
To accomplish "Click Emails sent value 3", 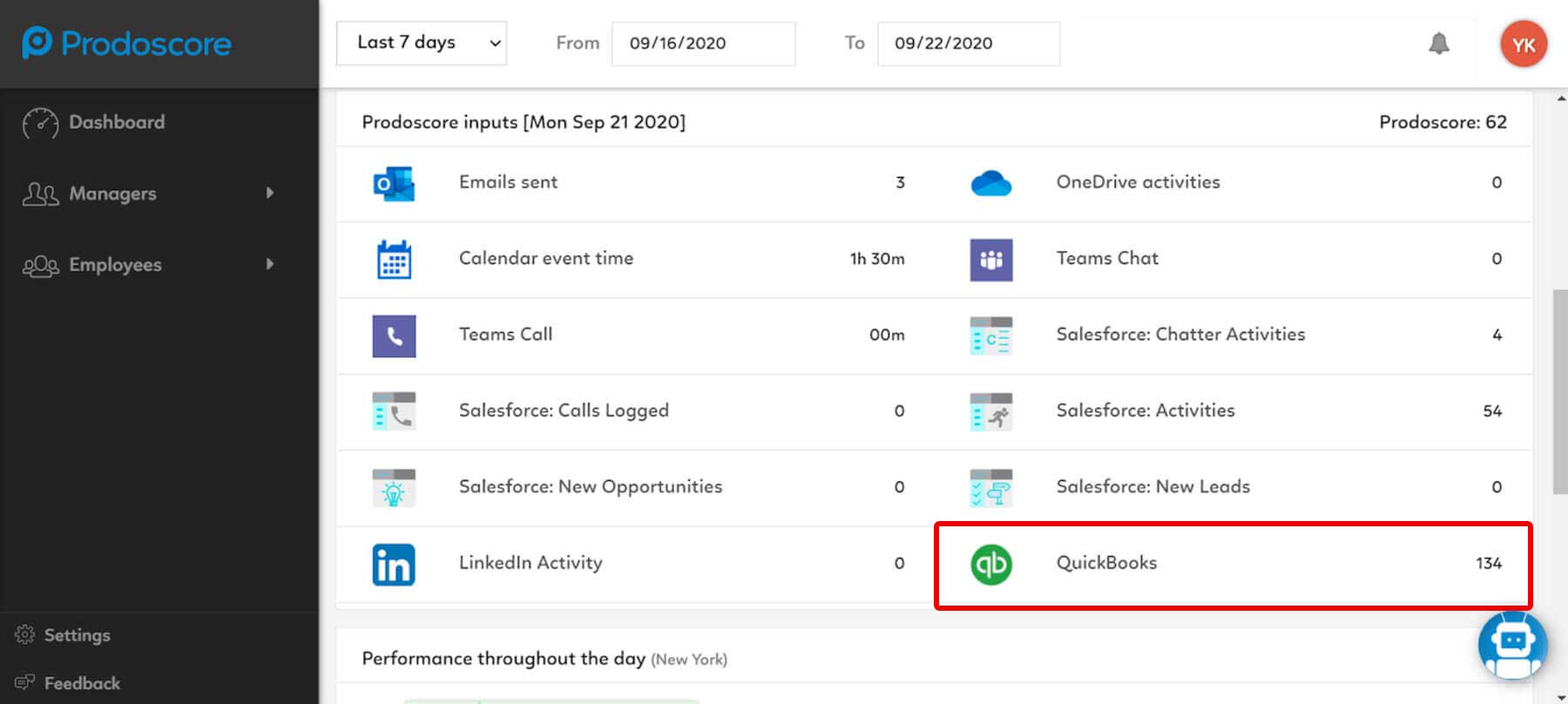I will pyautogui.click(x=900, y=182).
